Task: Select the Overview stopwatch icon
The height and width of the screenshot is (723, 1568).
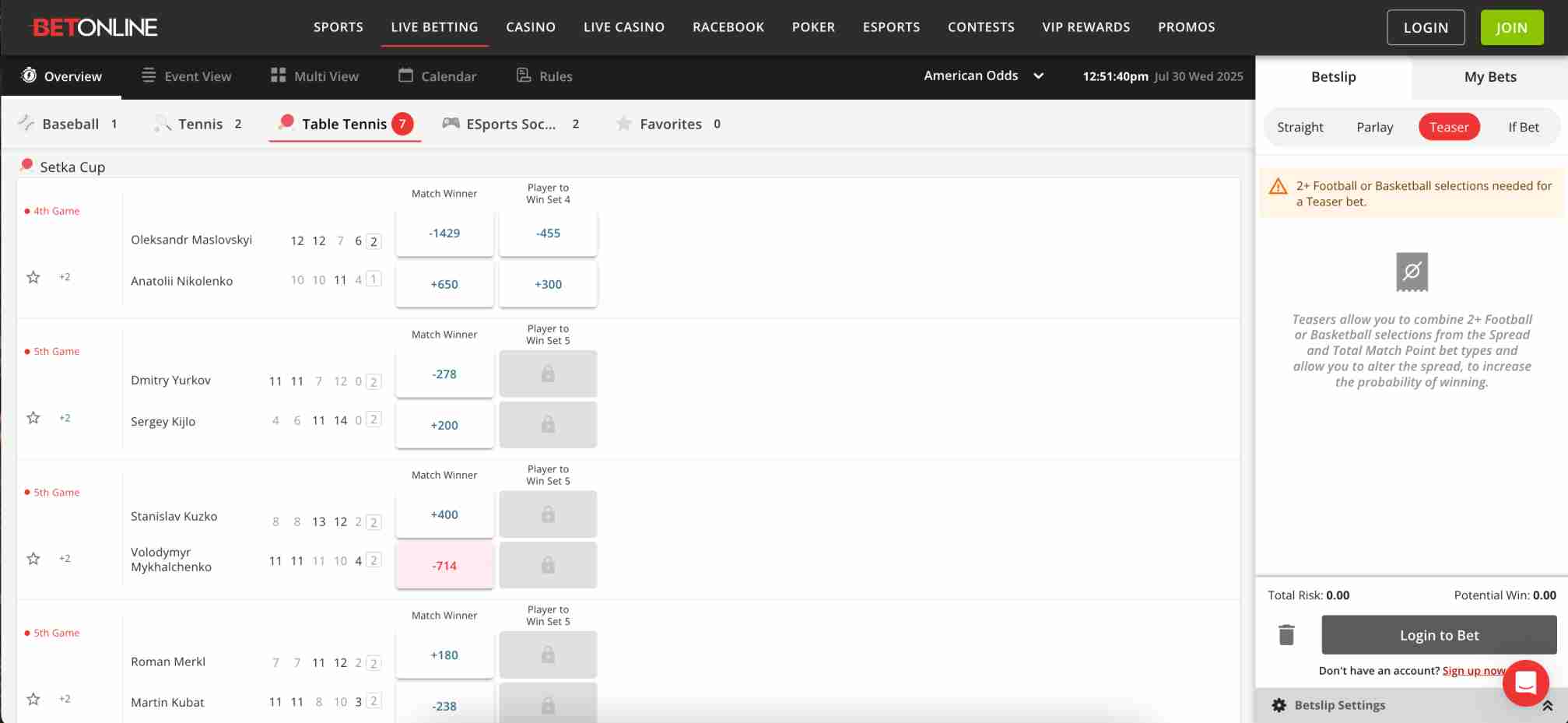Action: pyautogui.click(x=28, y=75)
